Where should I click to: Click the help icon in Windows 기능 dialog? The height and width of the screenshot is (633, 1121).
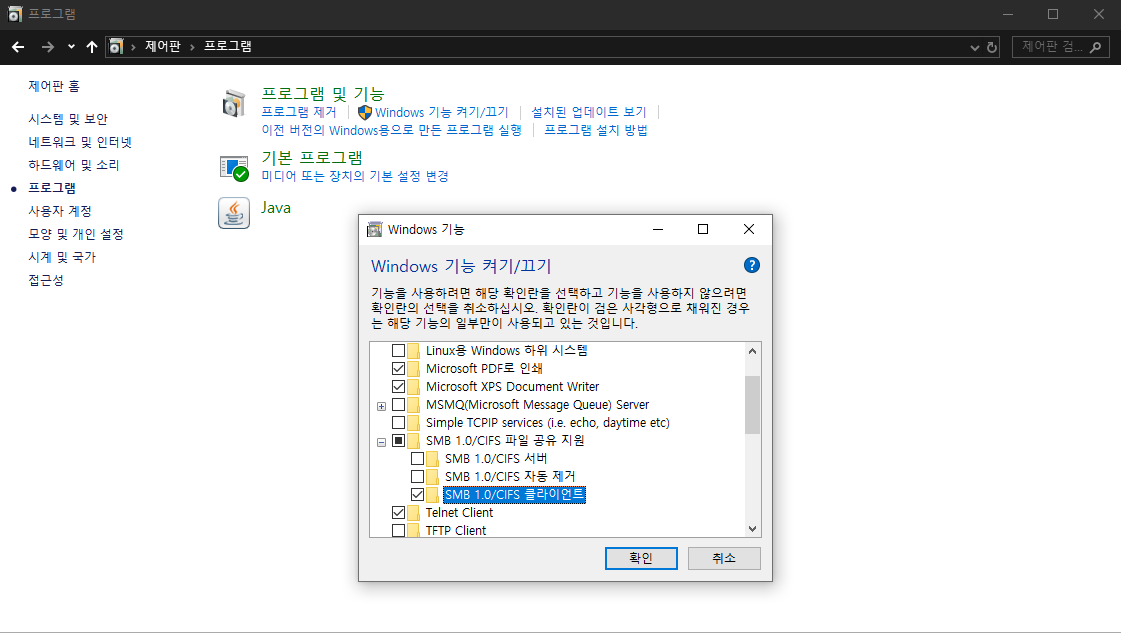click(x=751, y=265)
